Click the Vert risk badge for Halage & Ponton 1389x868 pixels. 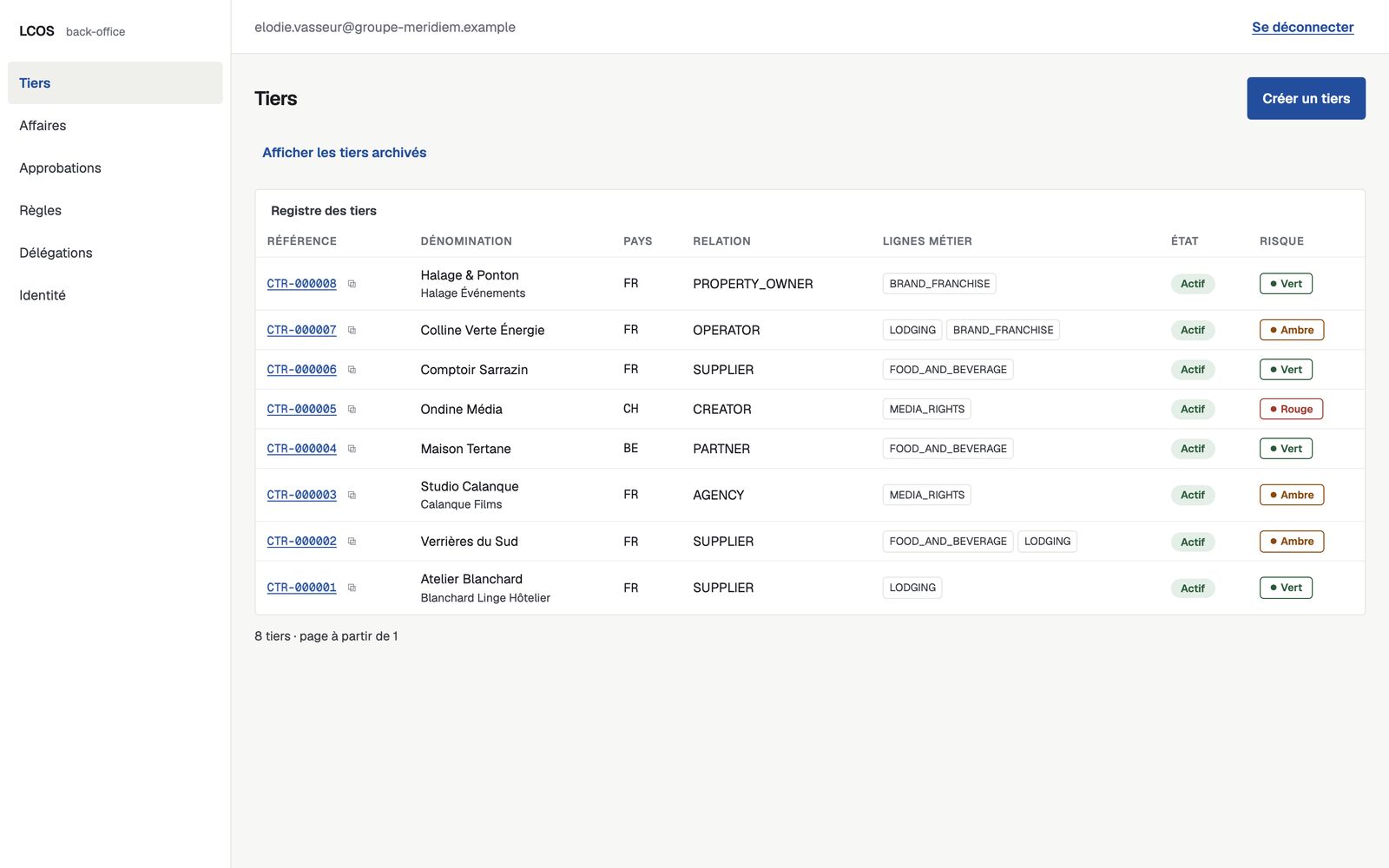point(1286,284)
